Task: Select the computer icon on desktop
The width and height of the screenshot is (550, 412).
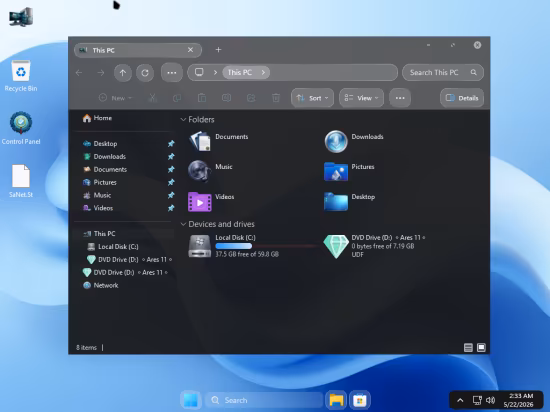Action: (x=21, y=17)
